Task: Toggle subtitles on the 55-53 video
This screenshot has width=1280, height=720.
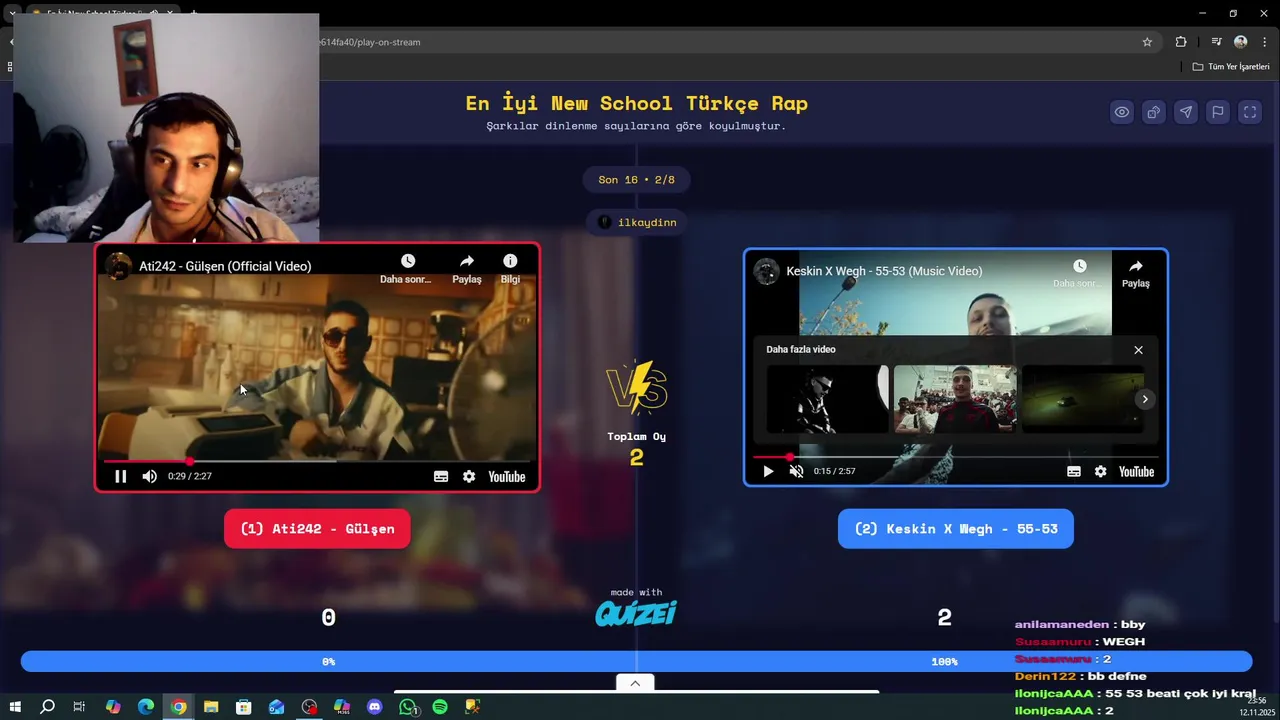Action: pyautogui.click(x=1073, y=472)
